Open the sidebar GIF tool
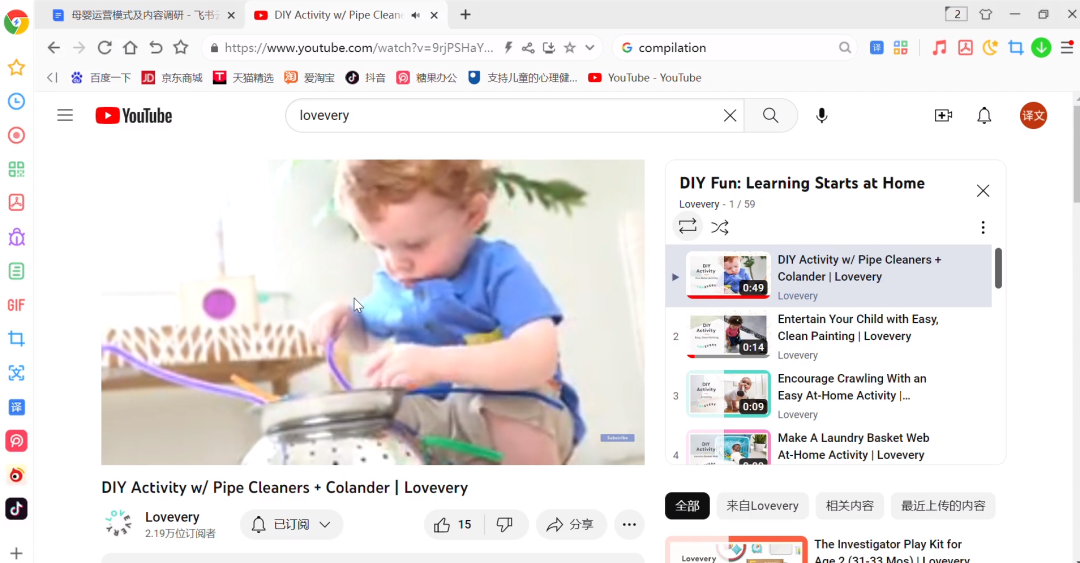1080x563 pixels. point(17,305)
